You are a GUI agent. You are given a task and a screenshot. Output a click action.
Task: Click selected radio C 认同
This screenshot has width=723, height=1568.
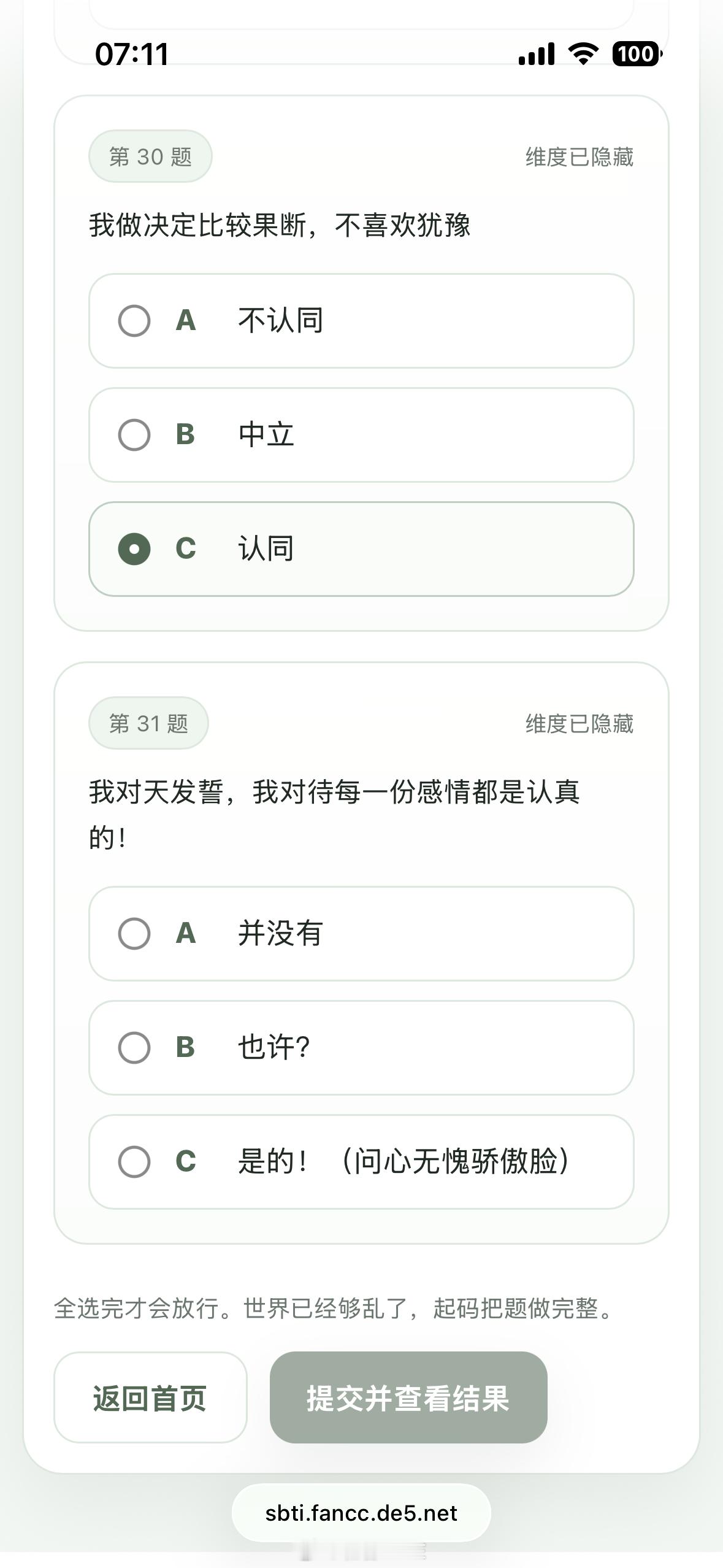(134, 549)
